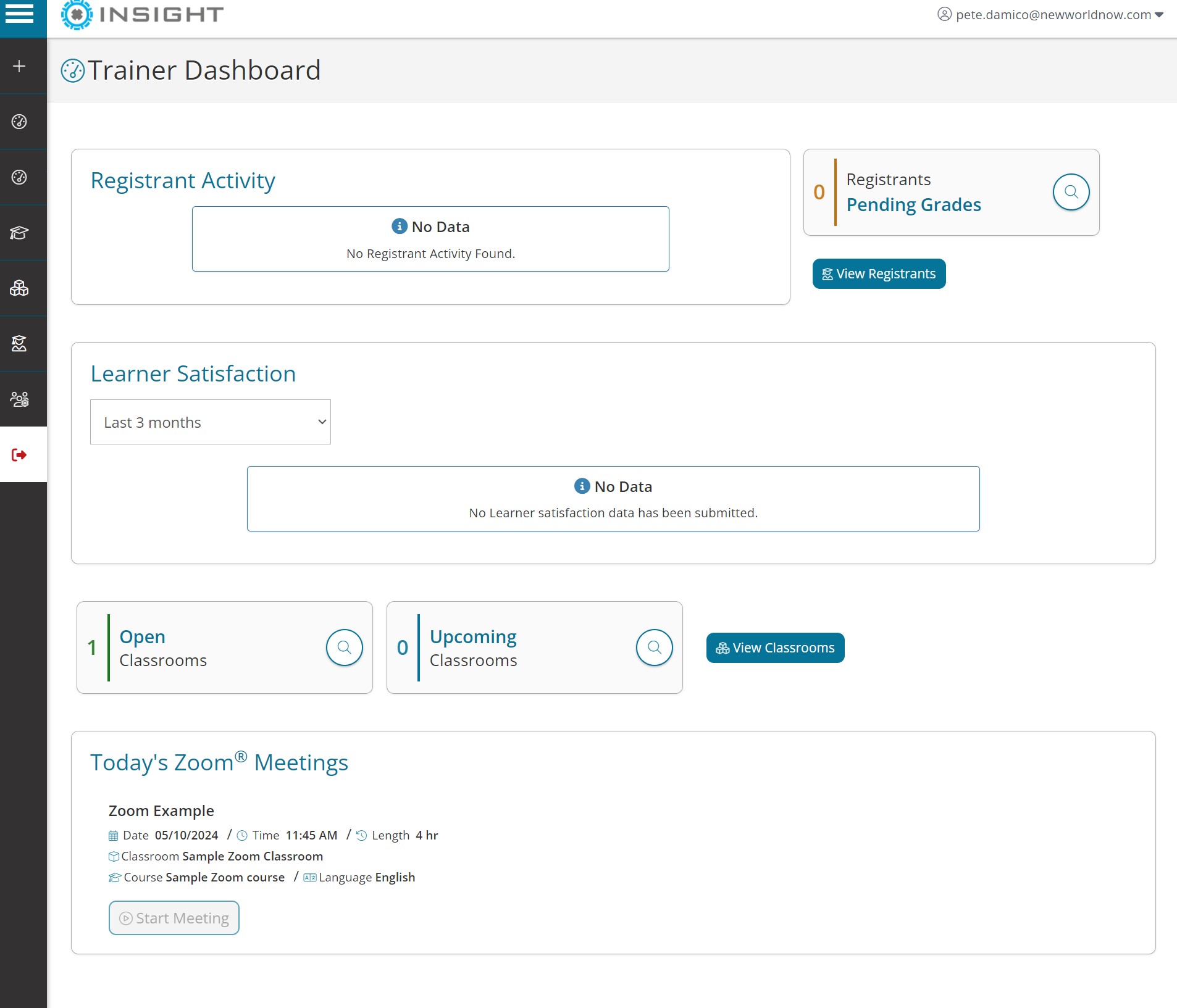Click the Zoom Example meeting title
This screenshot has width=1177, height=1008.
161,811
